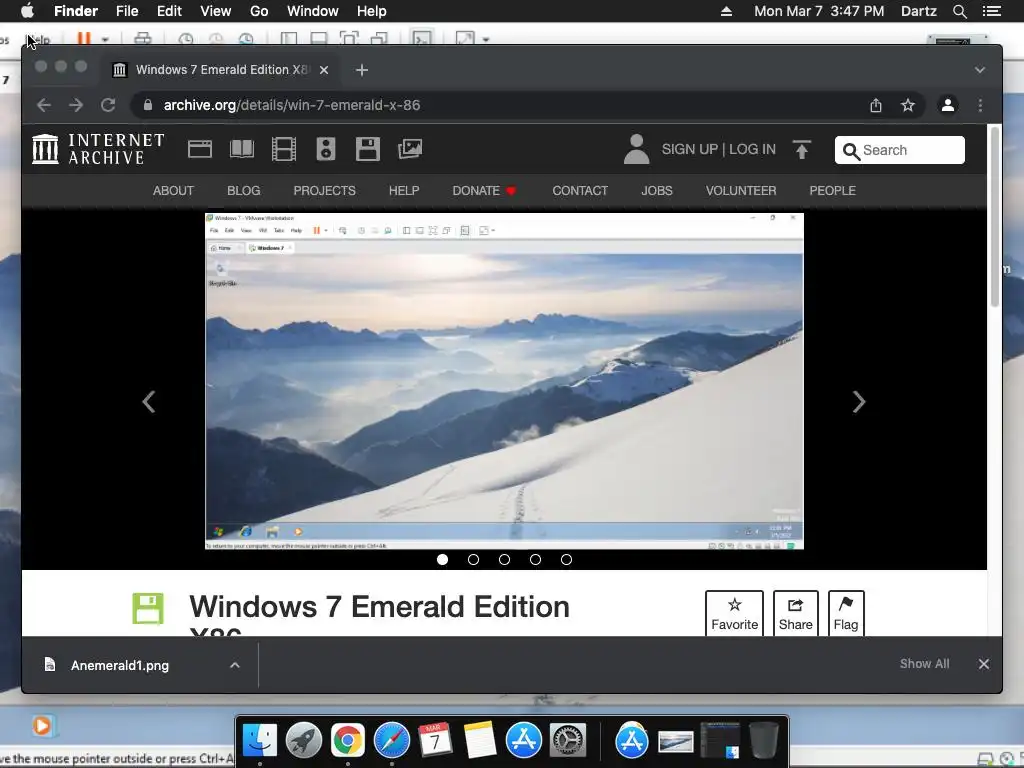Select the fifth carousel dot
The image size is (1024, 768).
pyautogui.click(x=566, y=560)
